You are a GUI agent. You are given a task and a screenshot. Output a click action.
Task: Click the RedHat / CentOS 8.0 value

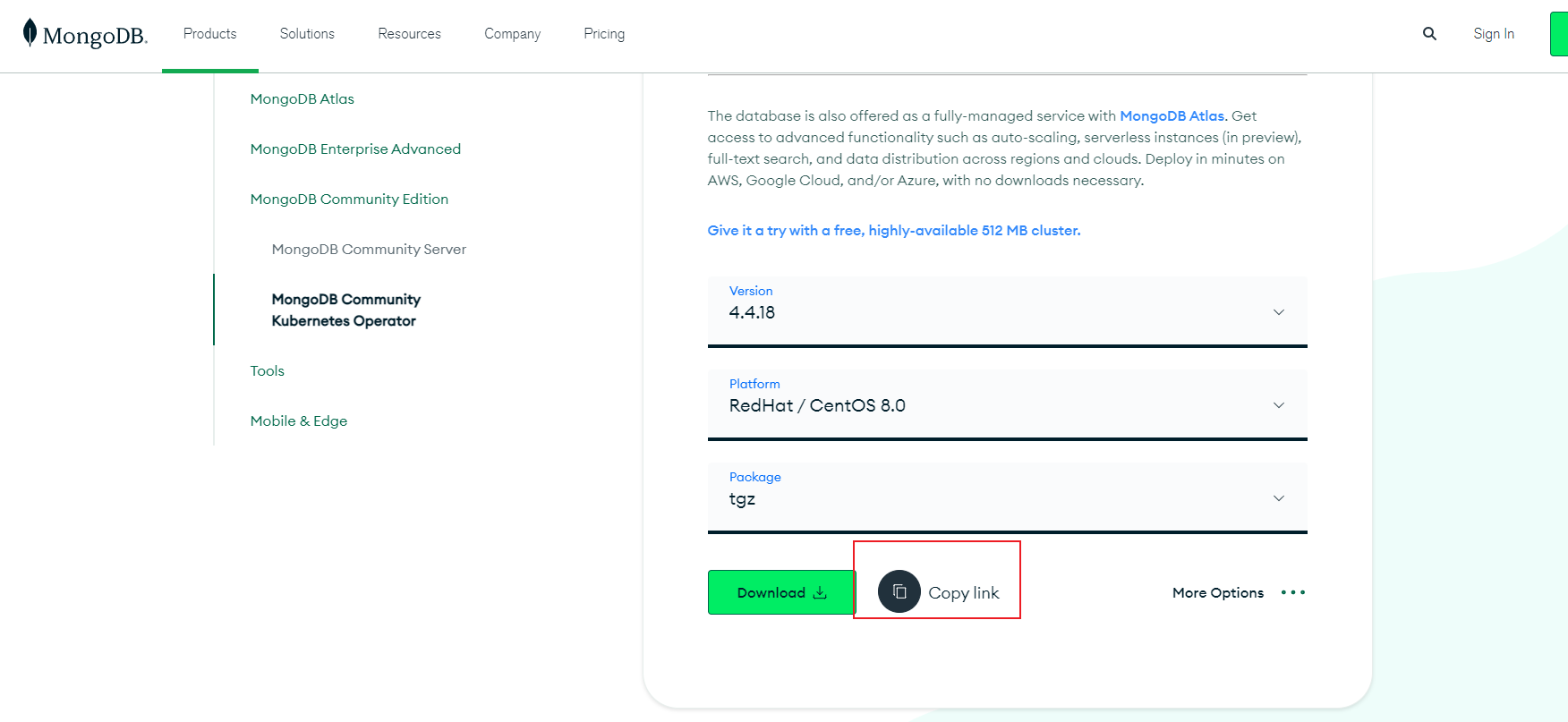817,405
